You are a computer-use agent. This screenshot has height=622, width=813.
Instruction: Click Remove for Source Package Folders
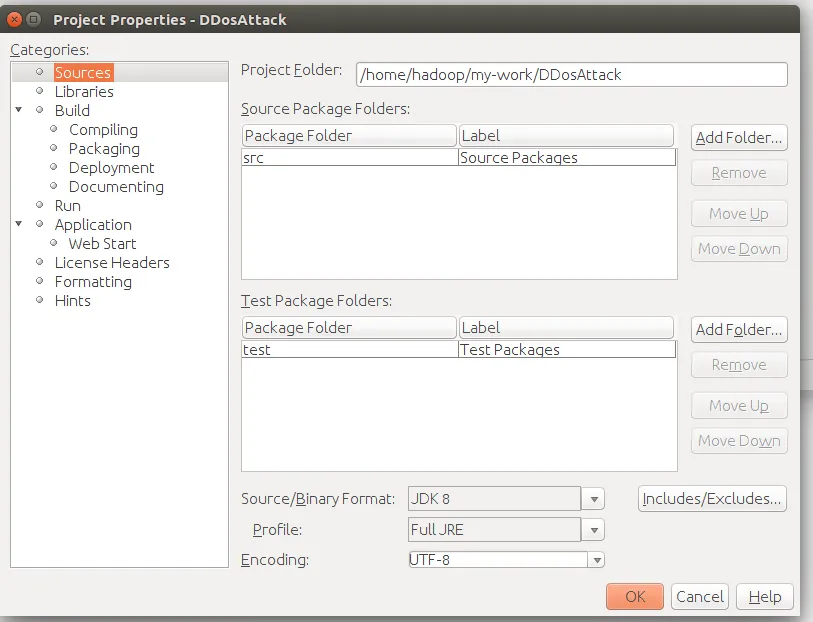739,173
